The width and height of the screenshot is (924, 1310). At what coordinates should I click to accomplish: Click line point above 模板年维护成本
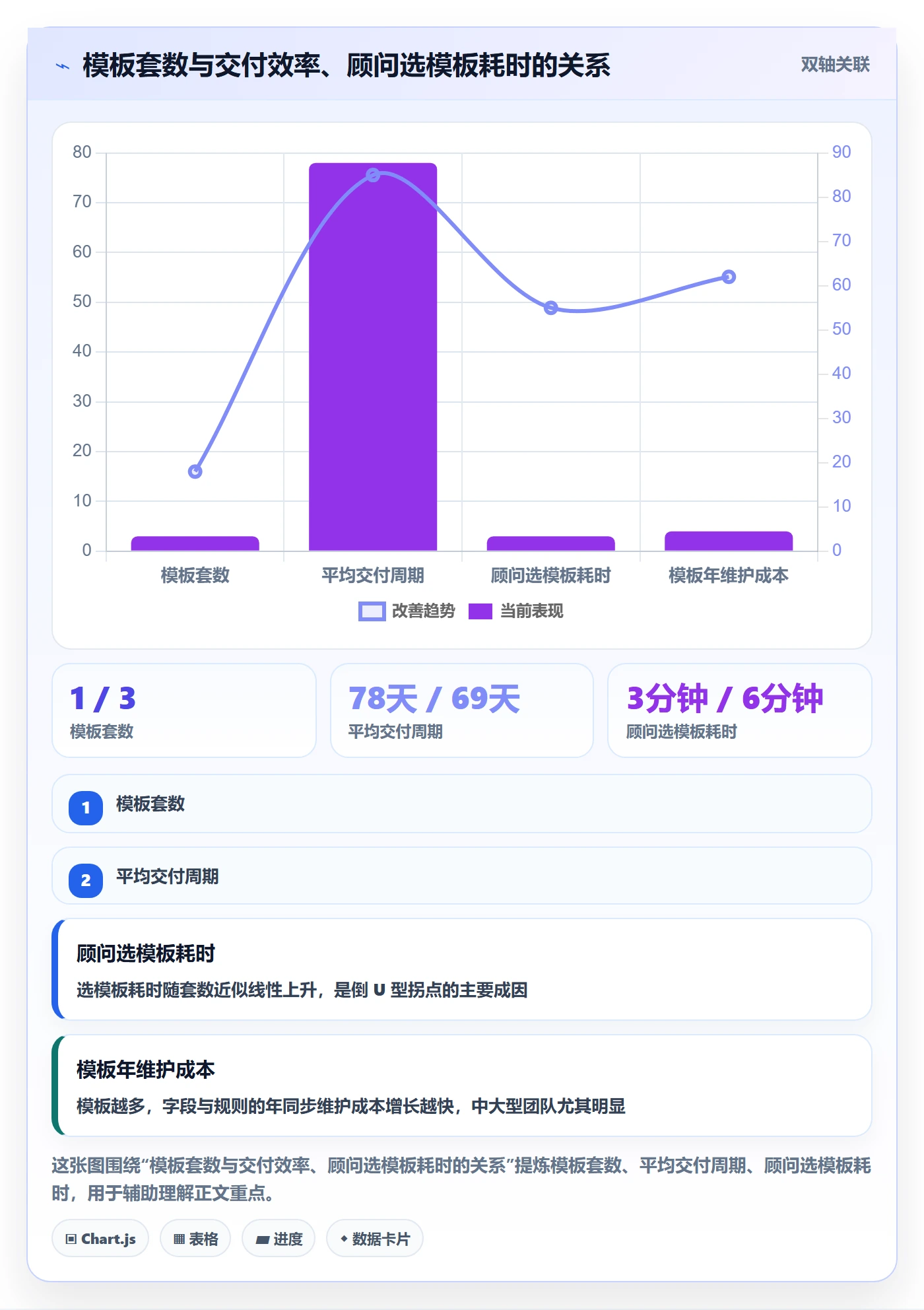(x=729, y=277)
